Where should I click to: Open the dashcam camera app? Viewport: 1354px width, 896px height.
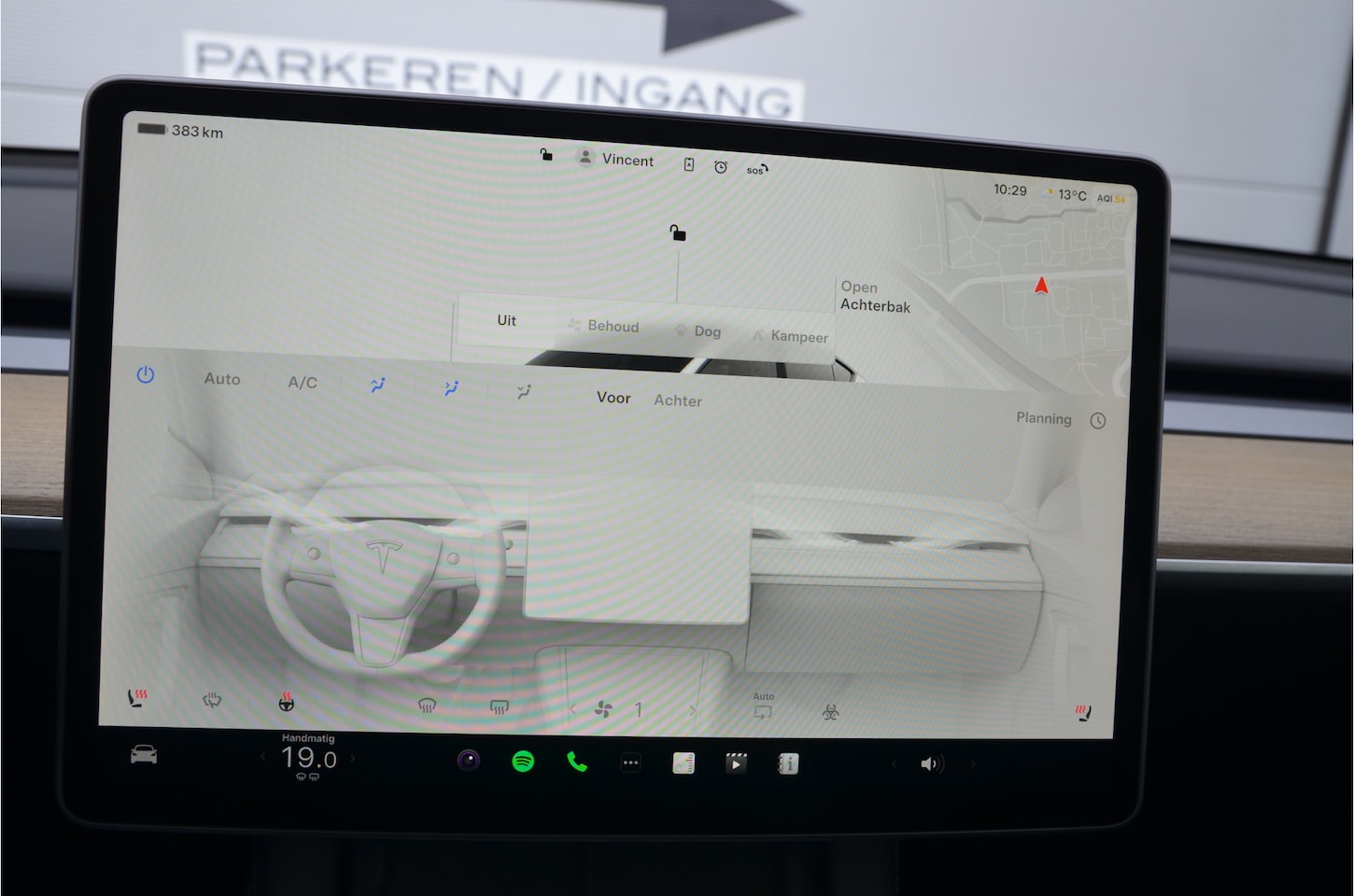[x=469, y=761]
